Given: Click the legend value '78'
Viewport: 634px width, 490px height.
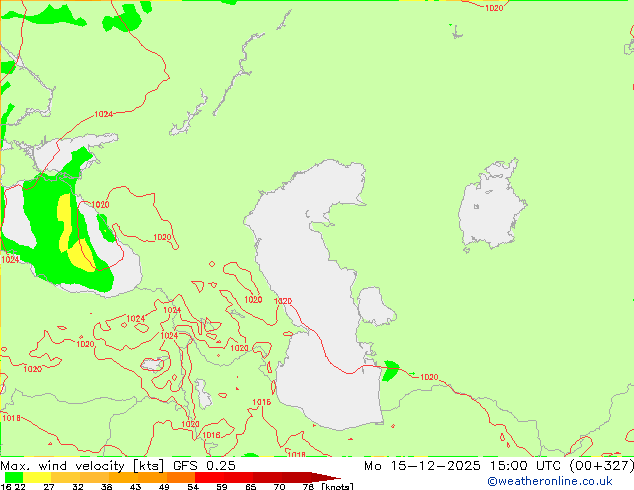Looking at the screenshot, I should pyautogui.click(x=308, y=487).
